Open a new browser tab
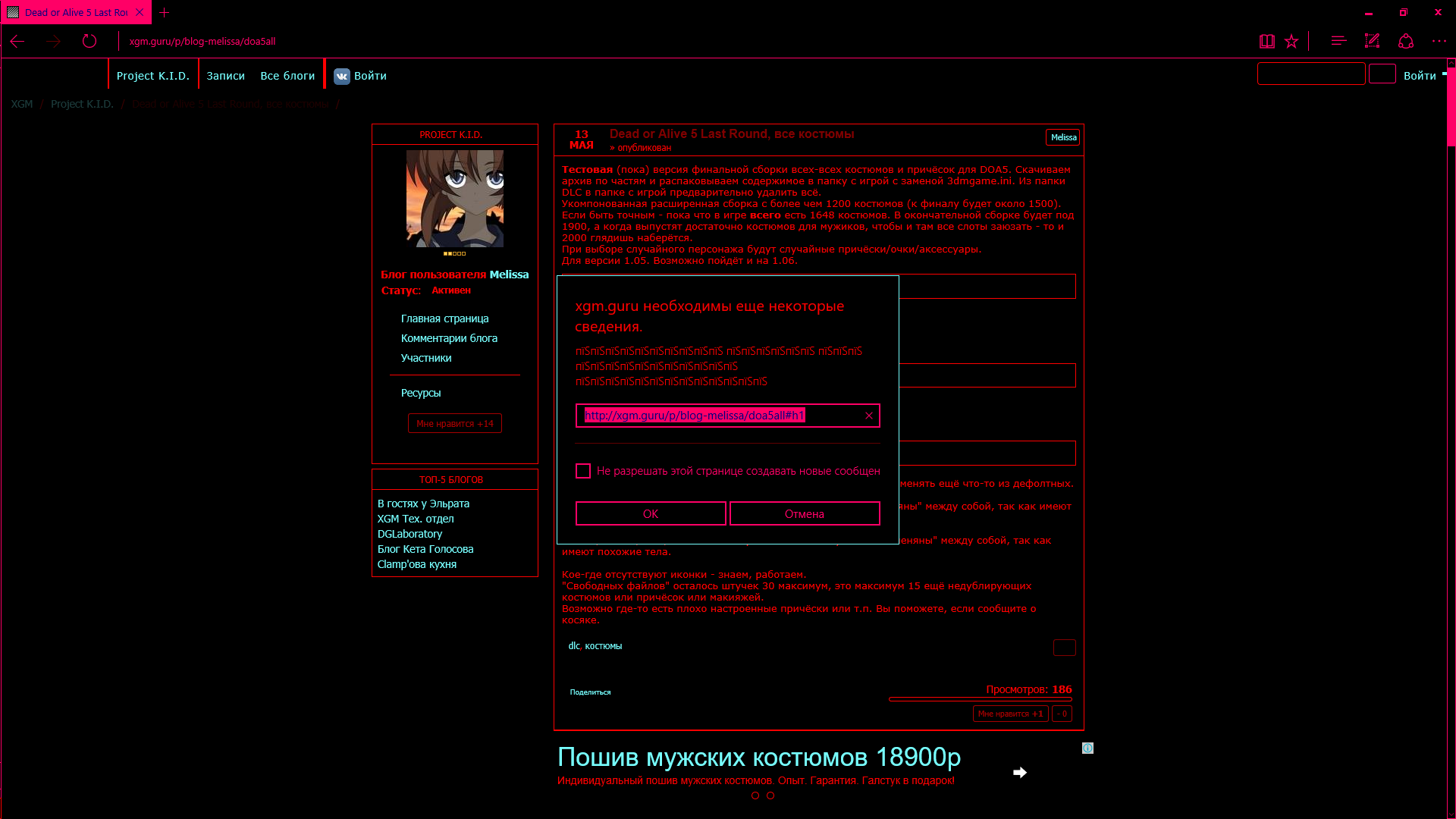 pyautogui.click(x=165, y=12)
